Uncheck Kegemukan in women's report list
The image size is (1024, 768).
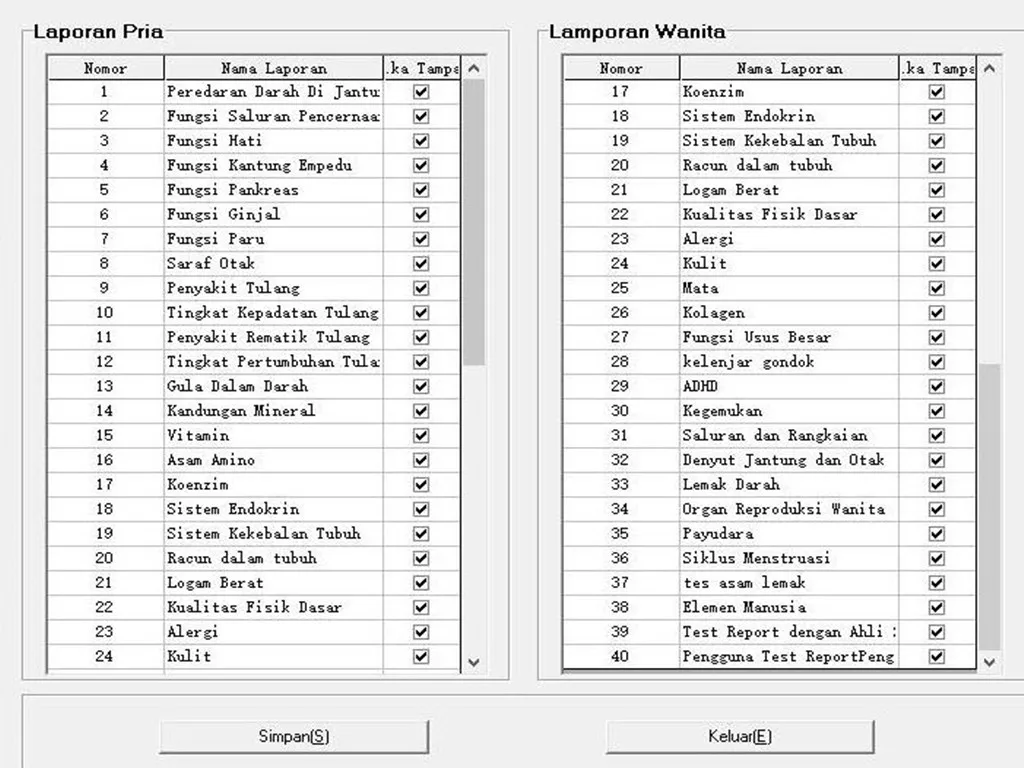pyautogui.click(x=937, y=411)
